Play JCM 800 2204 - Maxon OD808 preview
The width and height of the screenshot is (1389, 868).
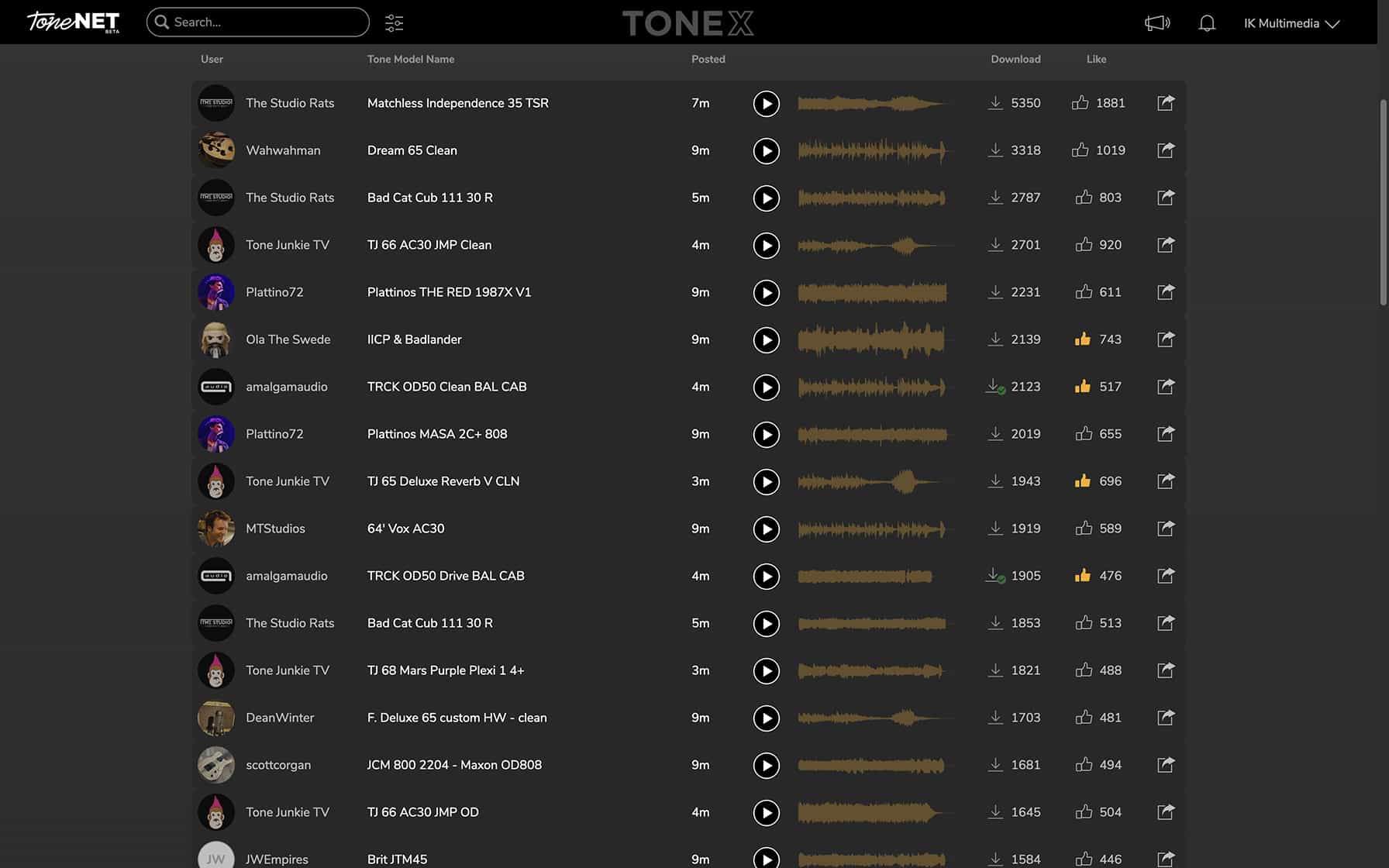(x=766, y=766)
